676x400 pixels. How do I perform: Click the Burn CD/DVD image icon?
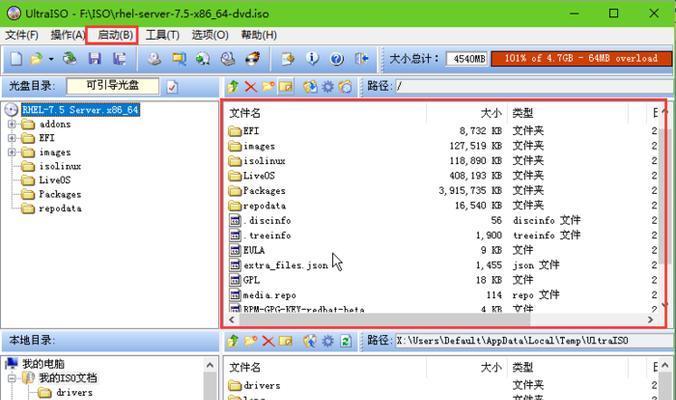(x=253, y=59)
